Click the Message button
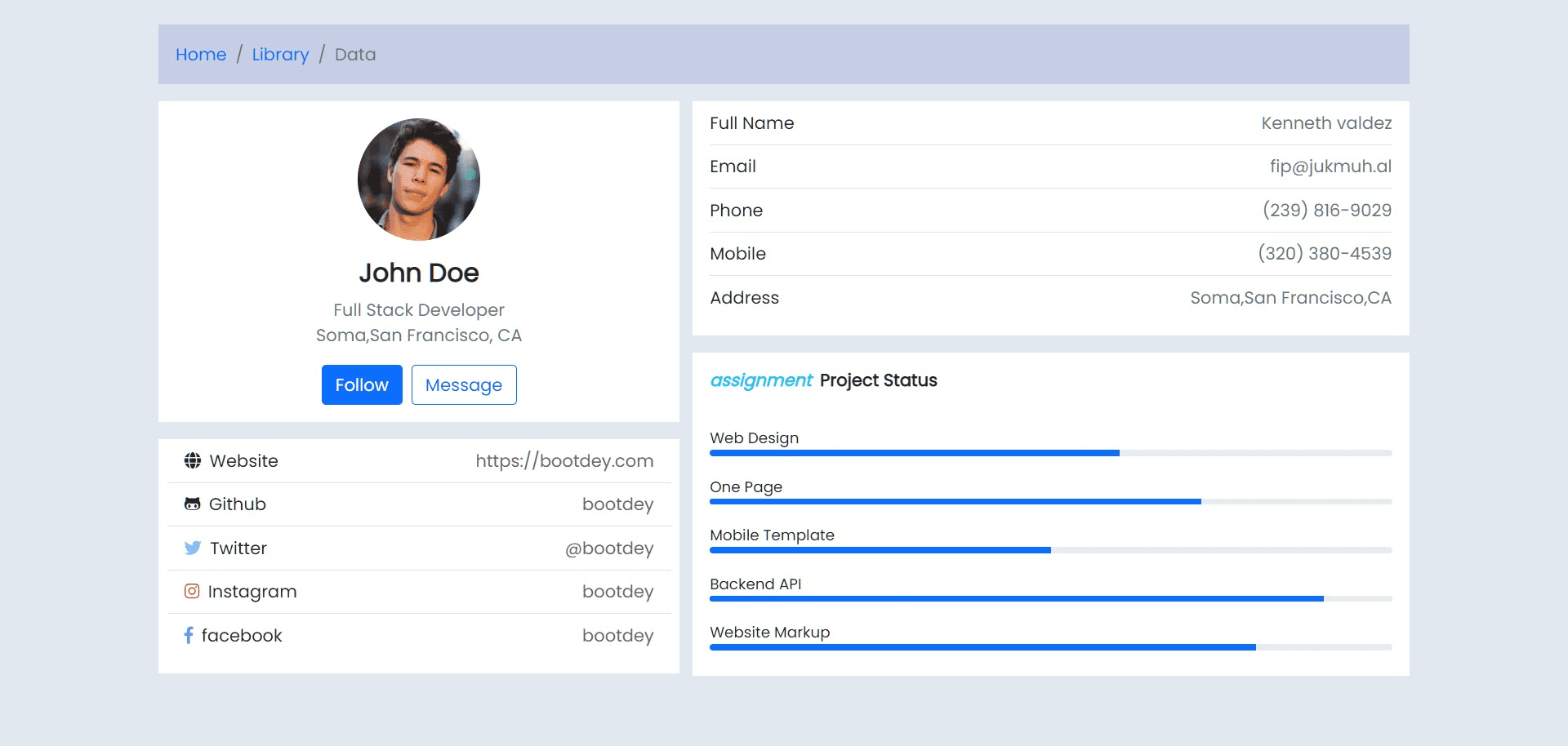This screenshot has width=1568, height=746. pyautogui.click(x=463, y=384)
